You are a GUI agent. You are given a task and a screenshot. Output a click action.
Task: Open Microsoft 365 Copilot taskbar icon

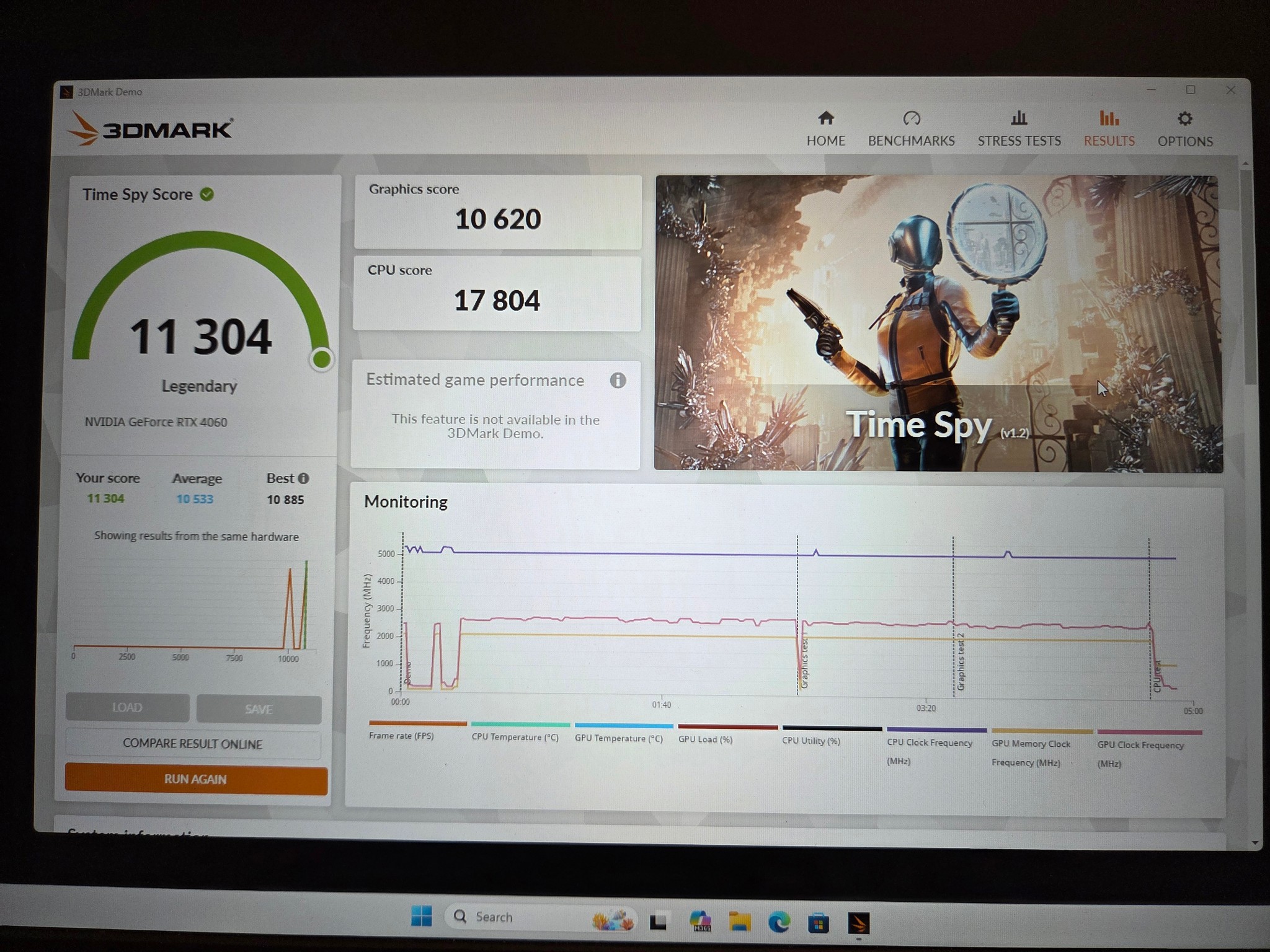700,922
